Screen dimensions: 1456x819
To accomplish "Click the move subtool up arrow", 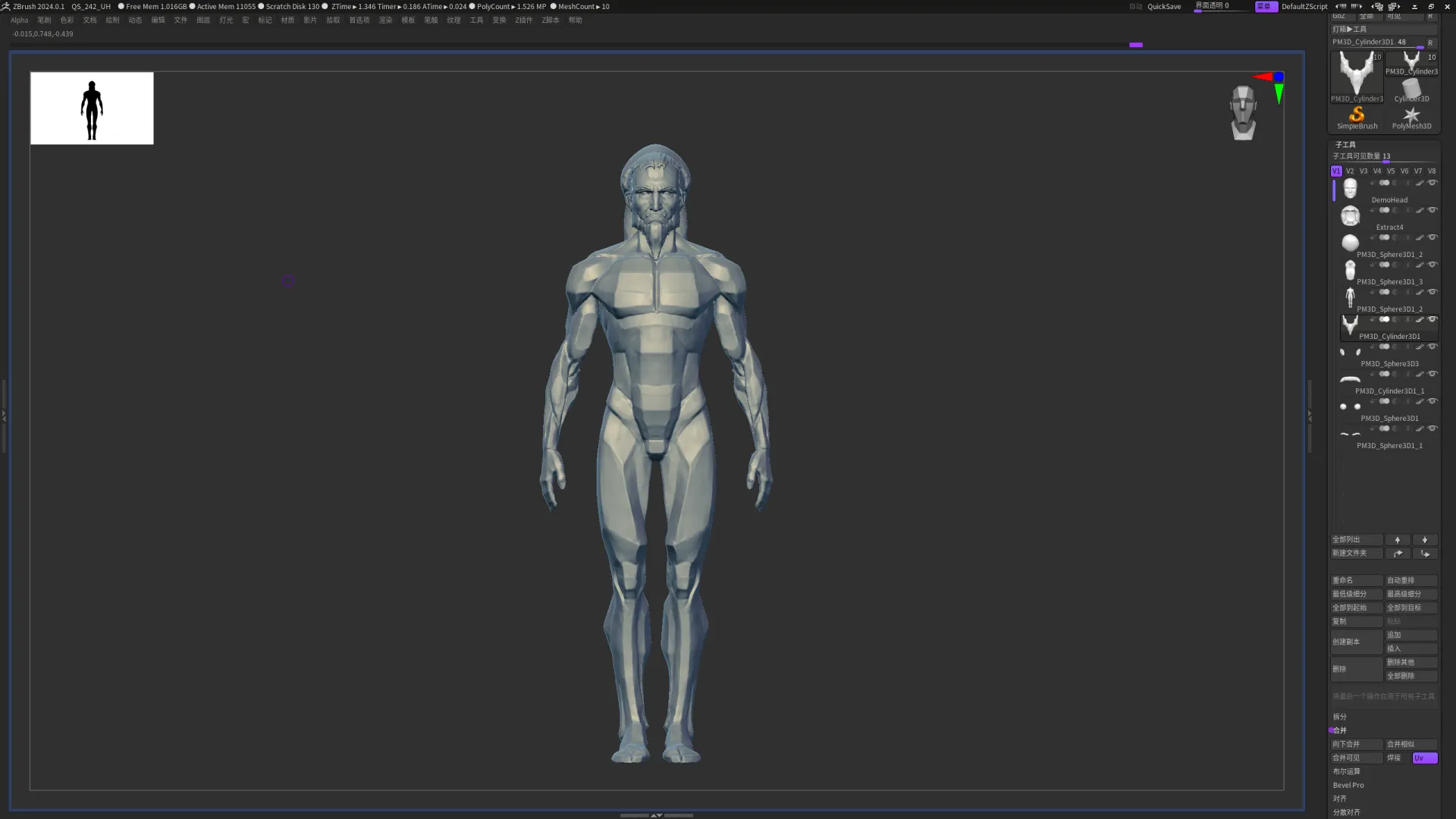I will pyautogui.click(x=1398, y=540).
